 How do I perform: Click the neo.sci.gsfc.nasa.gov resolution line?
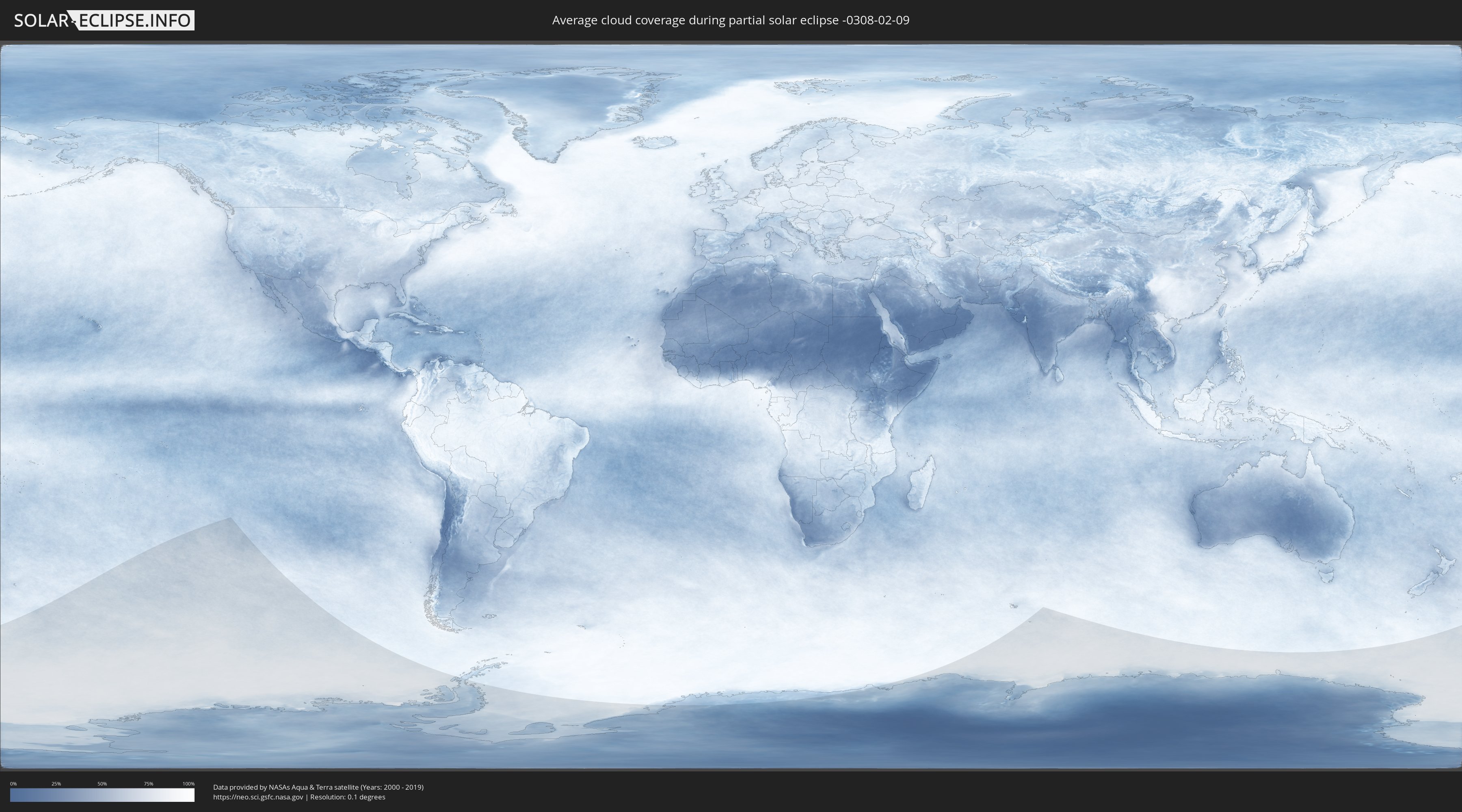(x=299, y=797)
